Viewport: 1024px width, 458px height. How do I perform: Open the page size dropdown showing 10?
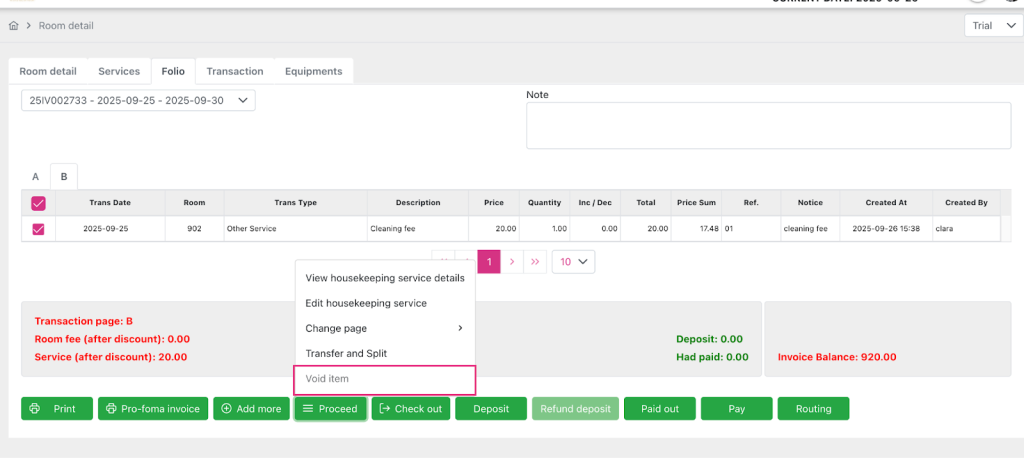click(x=573, y=262)
